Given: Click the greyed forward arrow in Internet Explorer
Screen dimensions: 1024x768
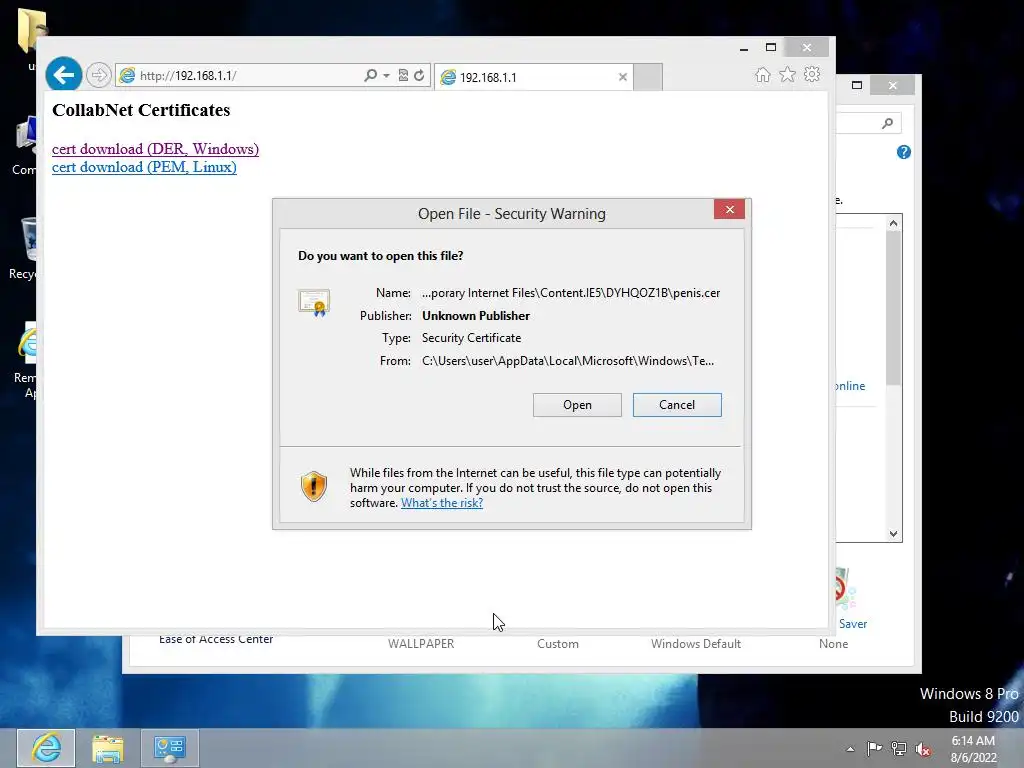Looking at the screenshot, I should coord(98,75).
